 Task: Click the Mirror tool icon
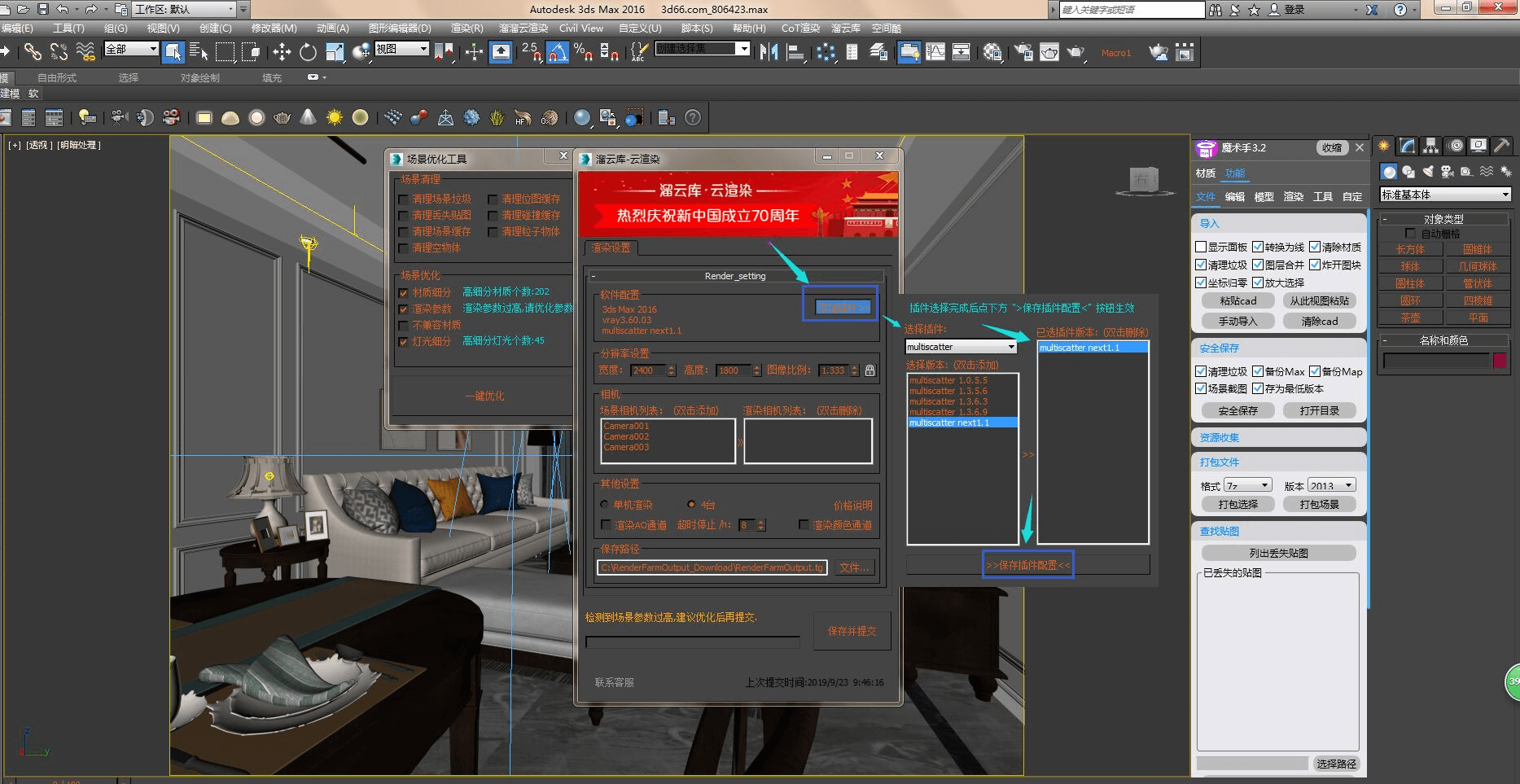[769, 52]
